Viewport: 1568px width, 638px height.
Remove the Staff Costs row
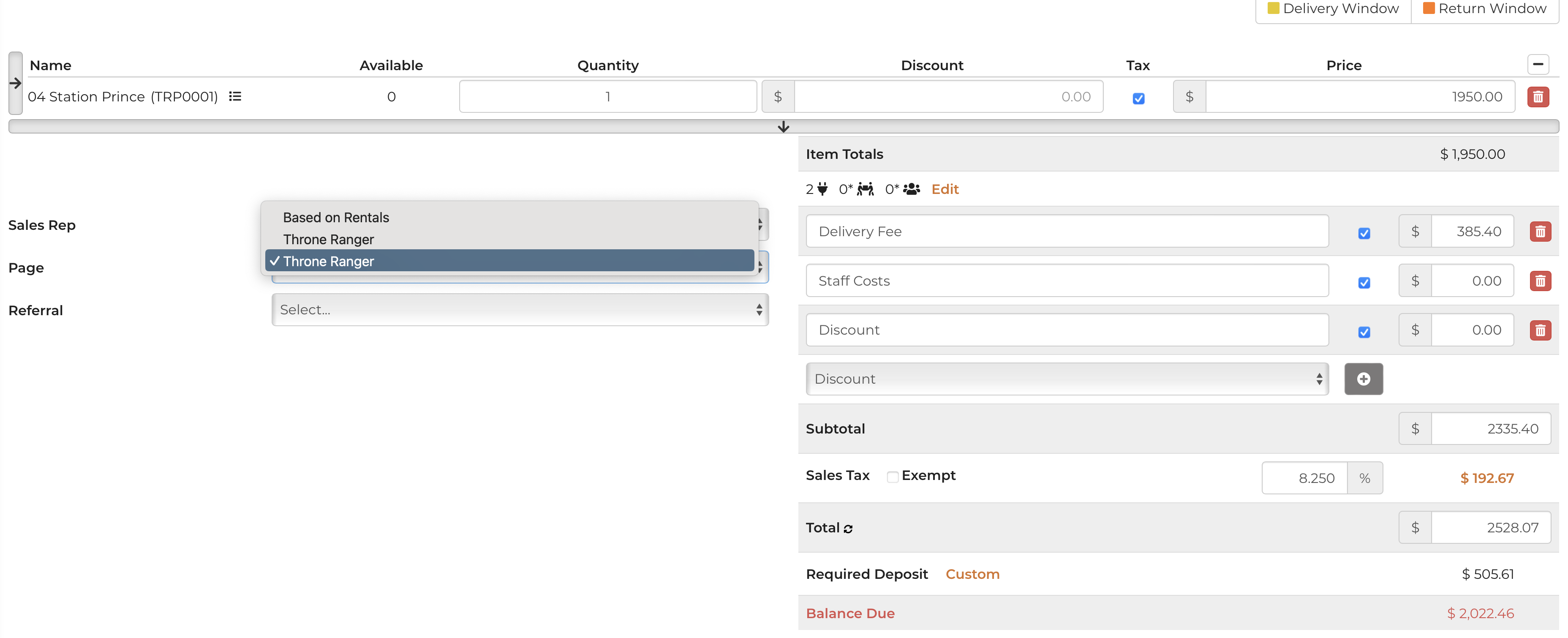tap(1540, 281)
